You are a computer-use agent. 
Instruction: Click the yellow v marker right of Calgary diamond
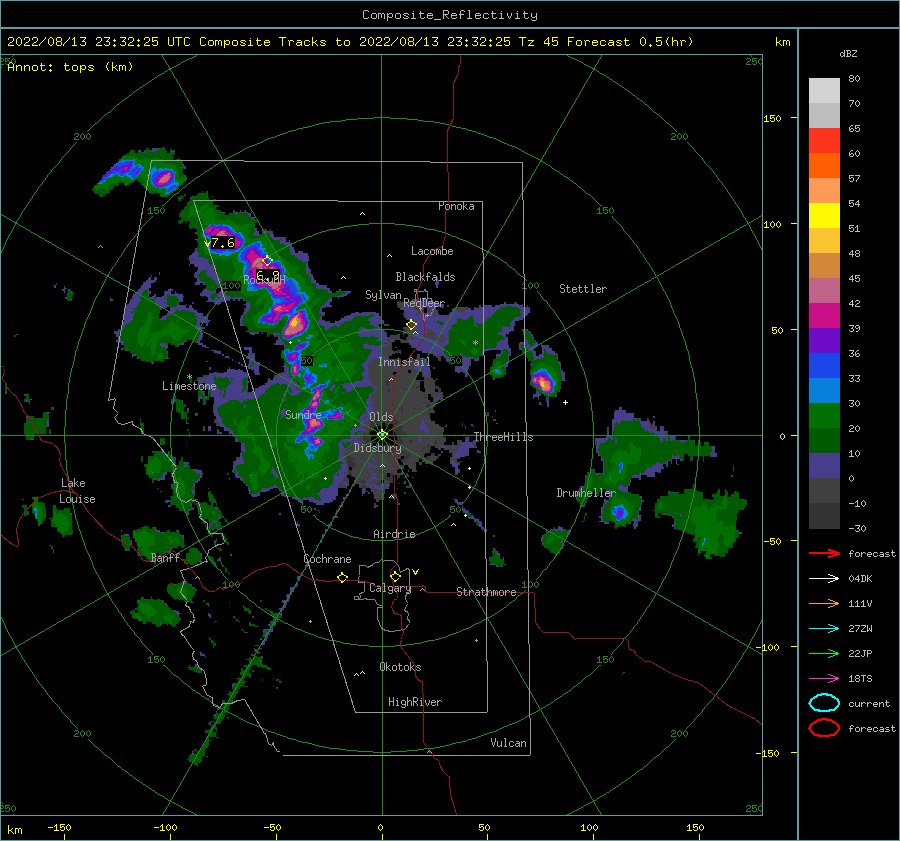click(415, 572)
